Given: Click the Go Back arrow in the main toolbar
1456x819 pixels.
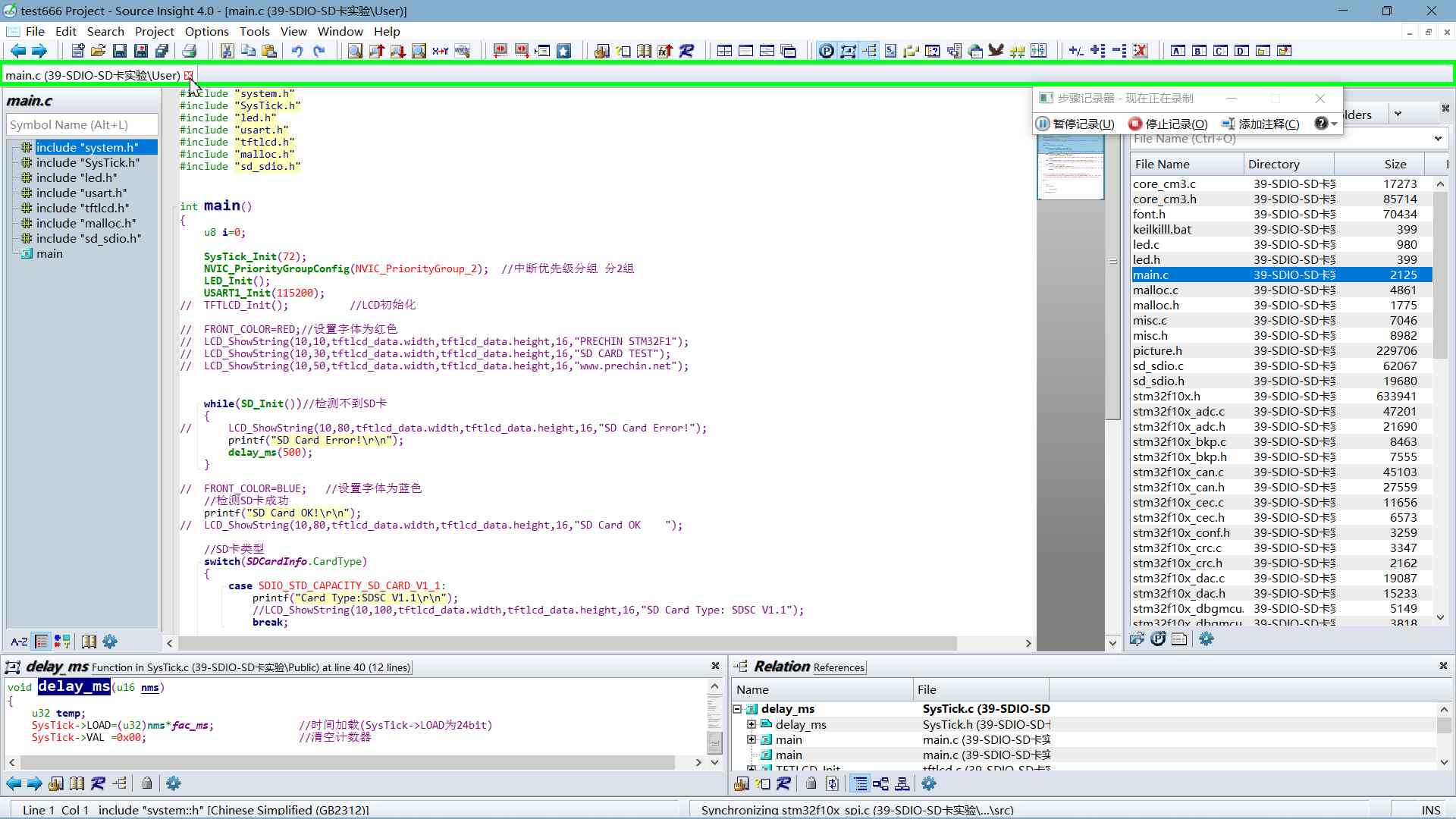Looking at the screenshot, I should tap(17, 51).
